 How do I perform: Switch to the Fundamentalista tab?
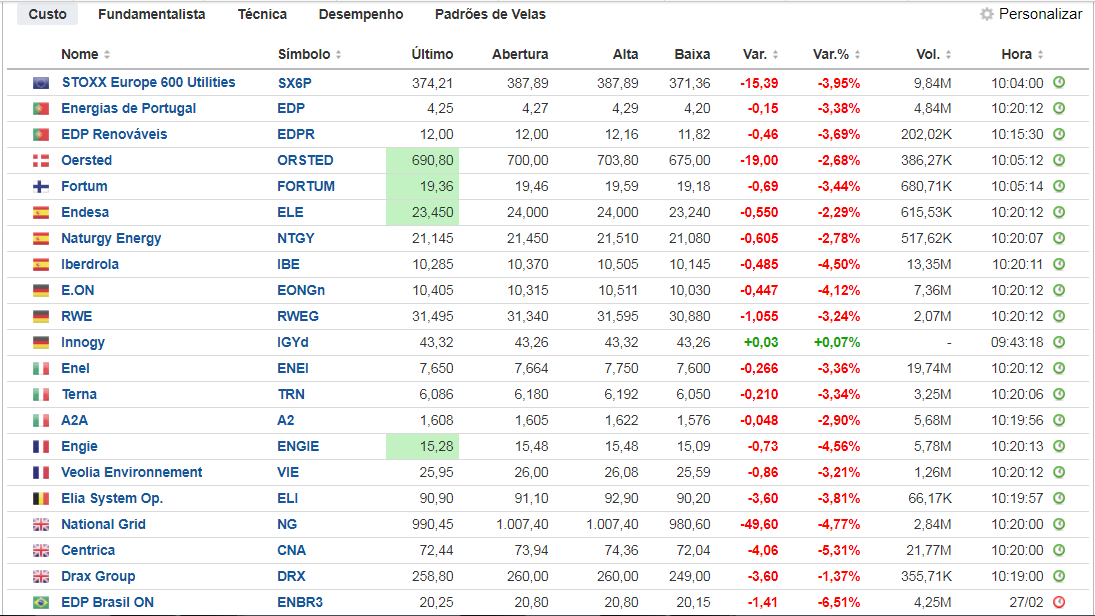coord(152,15)
